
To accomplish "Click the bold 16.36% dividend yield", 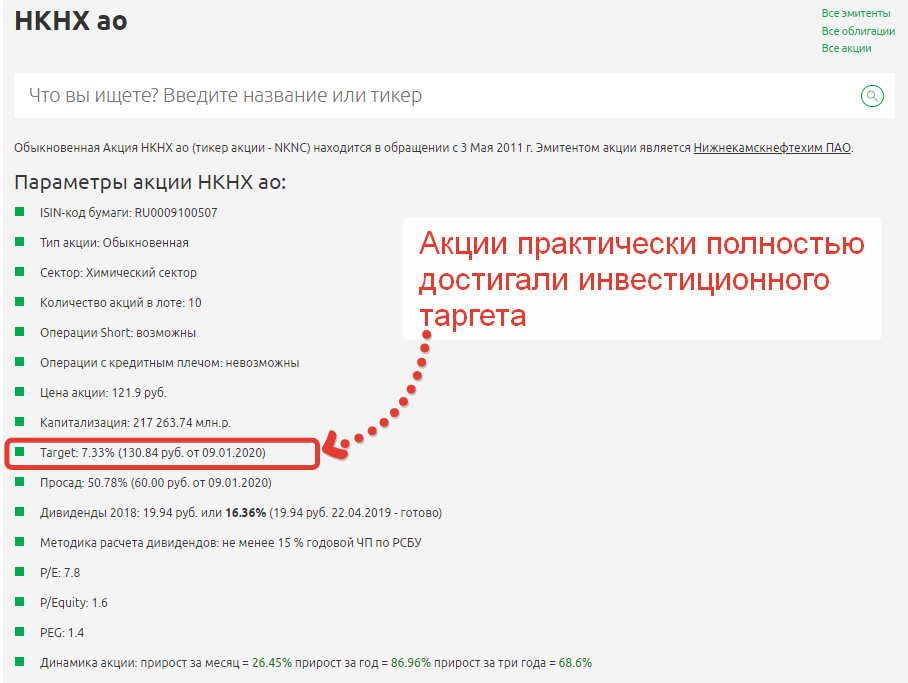I will click(x=245, y=513).
